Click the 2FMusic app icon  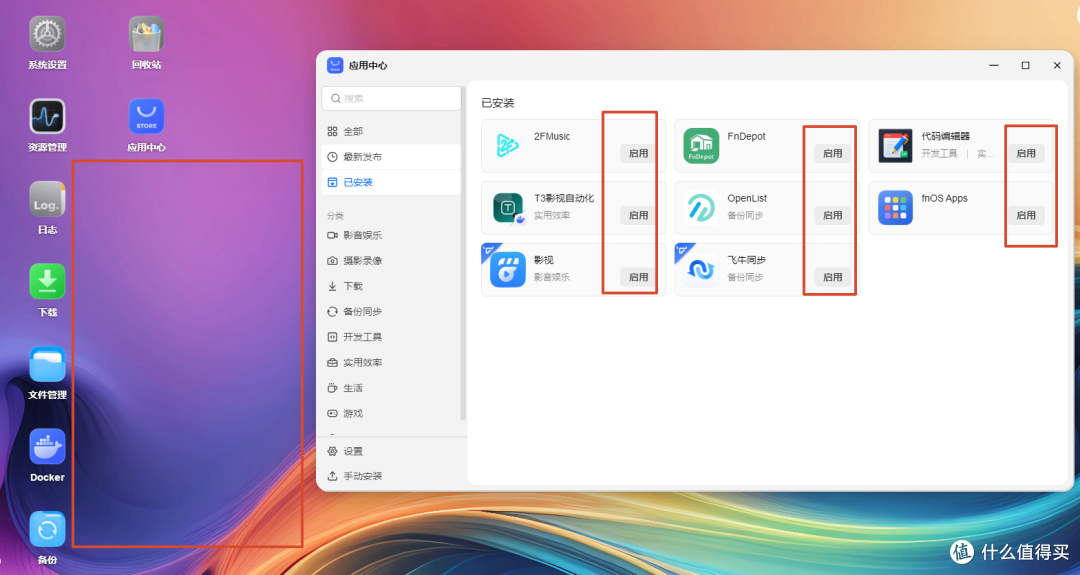pyautogui.click(x=508, y=146)
